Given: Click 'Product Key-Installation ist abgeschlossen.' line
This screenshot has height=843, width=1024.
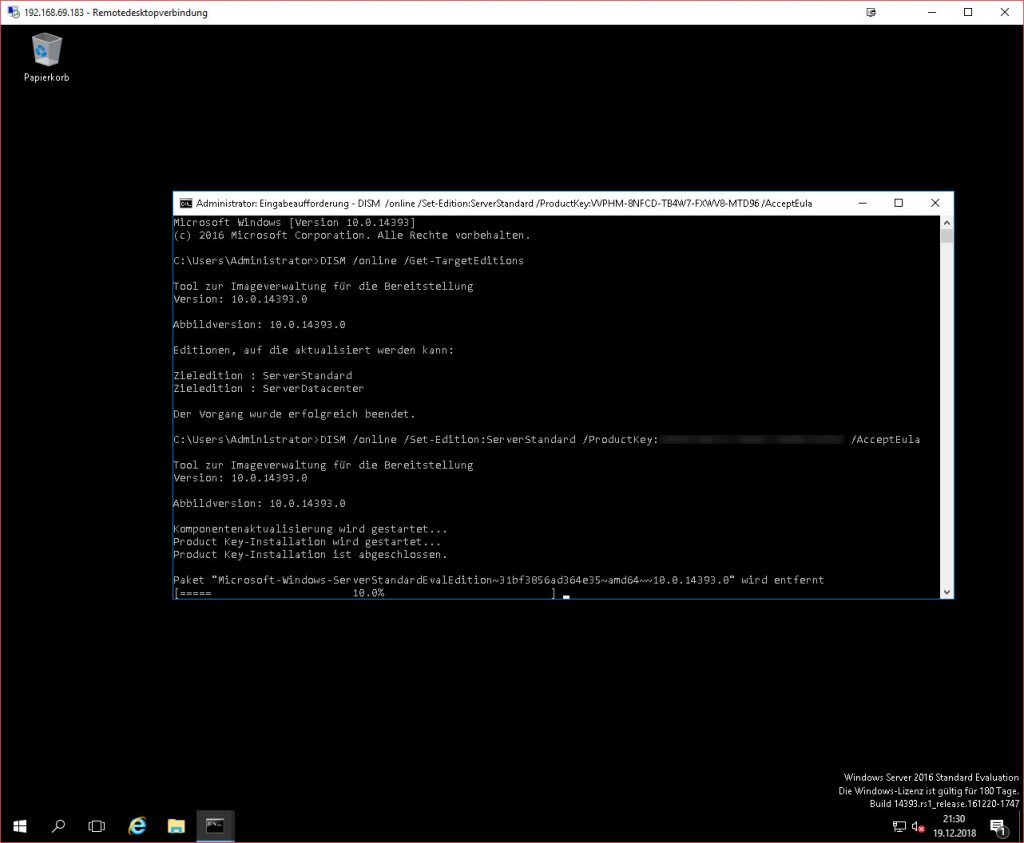Looking at the screenshot, I should tap(310, 554).
